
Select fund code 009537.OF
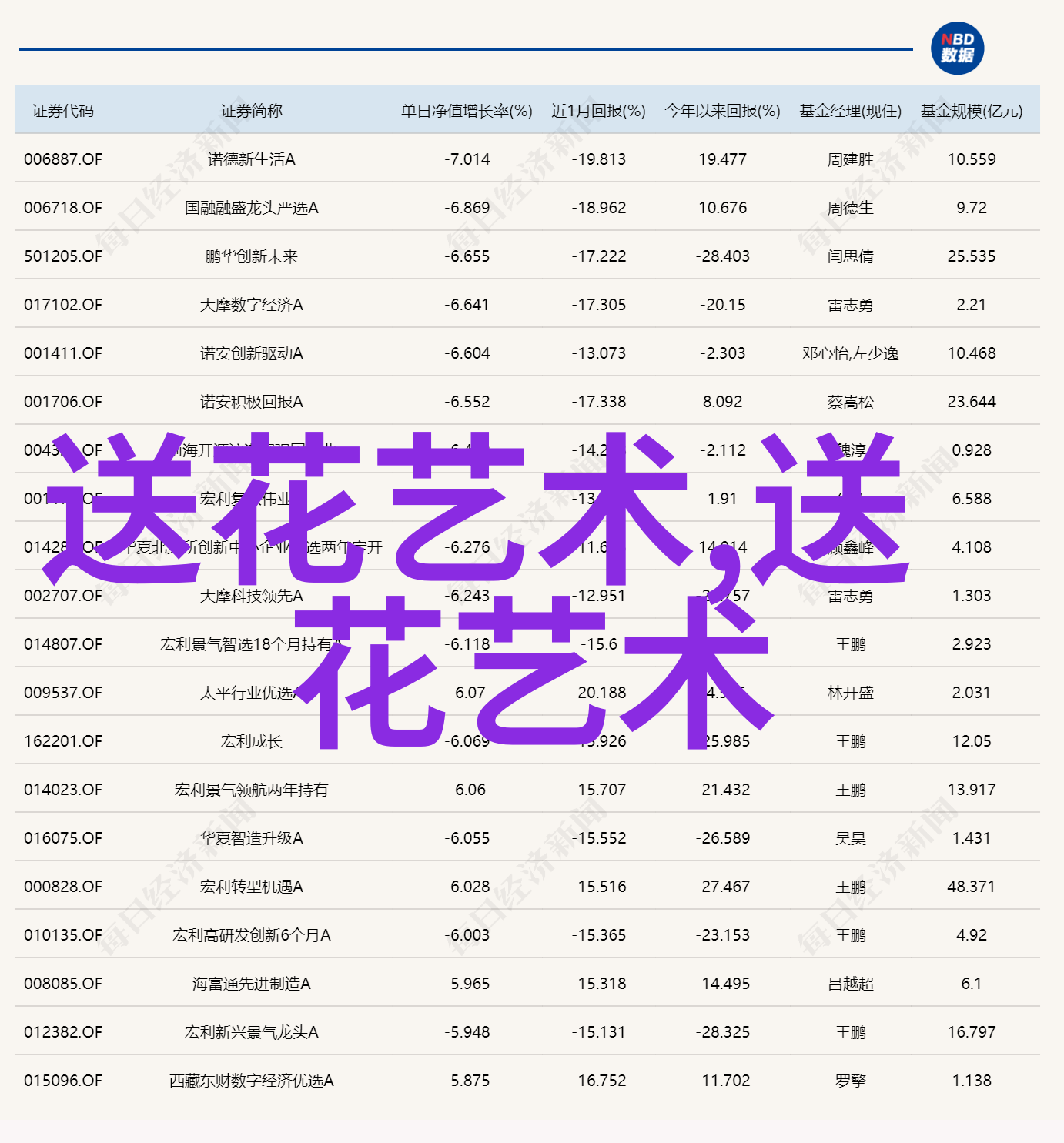point(63,693)
